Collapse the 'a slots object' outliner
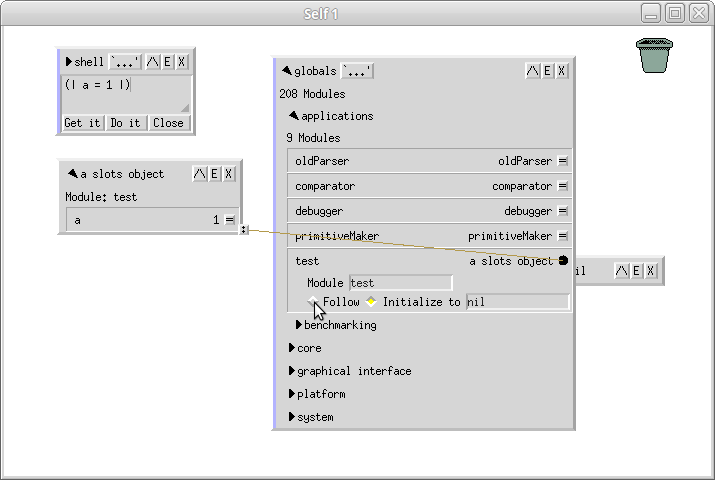The height and width of the screenshot is (480, 715). click(72, 174)
